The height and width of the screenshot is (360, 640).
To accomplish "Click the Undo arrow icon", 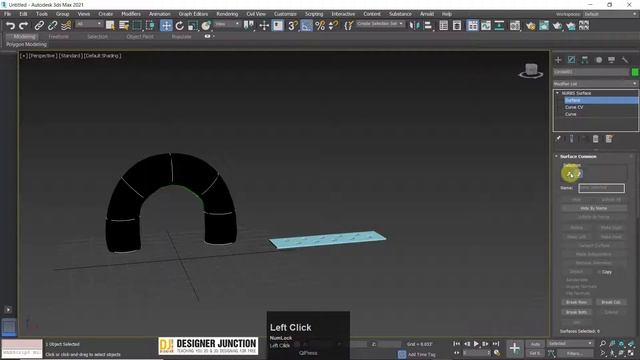I will (10, 26).
